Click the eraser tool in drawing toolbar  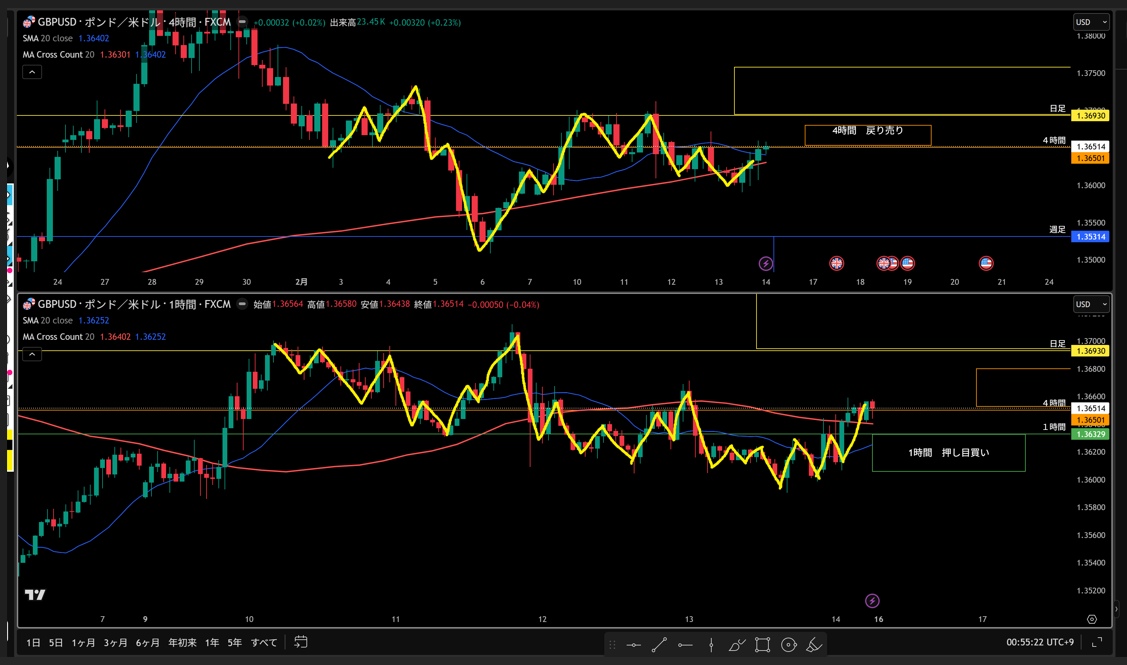point(814,645)
